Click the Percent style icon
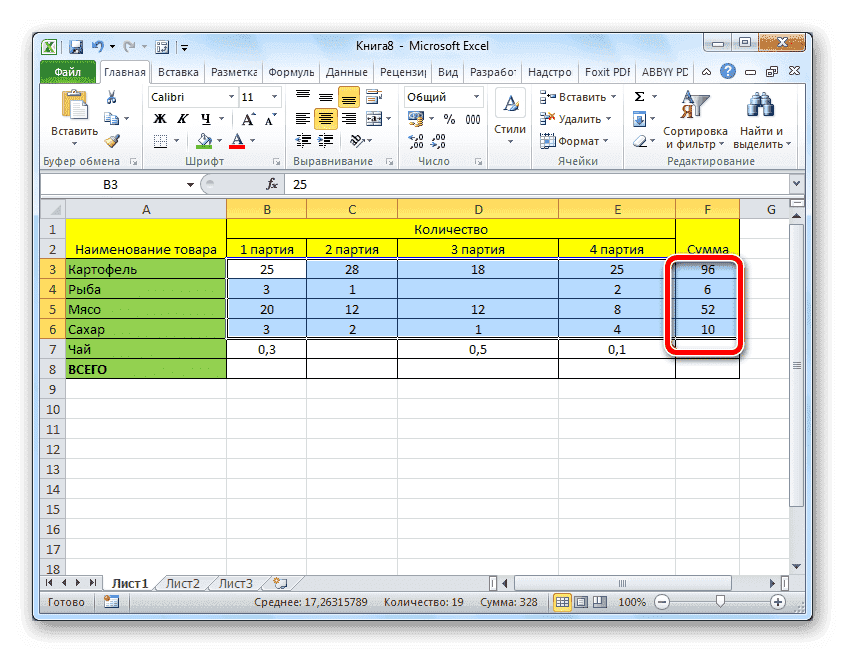 click(448, 117)
